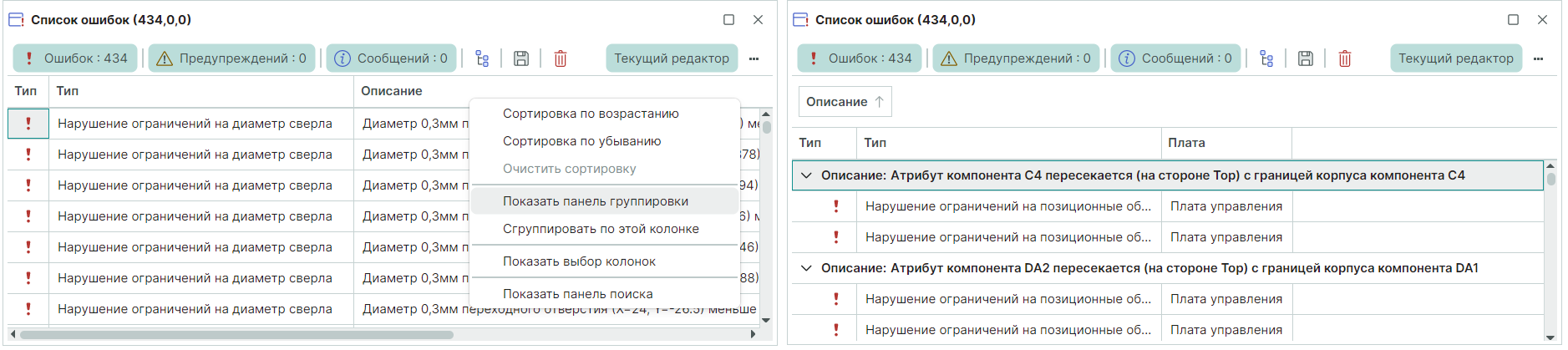The width and height of the screenshot is (1568, 350).
Task: Click horizontal scrollbar thumb in left window
Action: [x=236, y=334]
